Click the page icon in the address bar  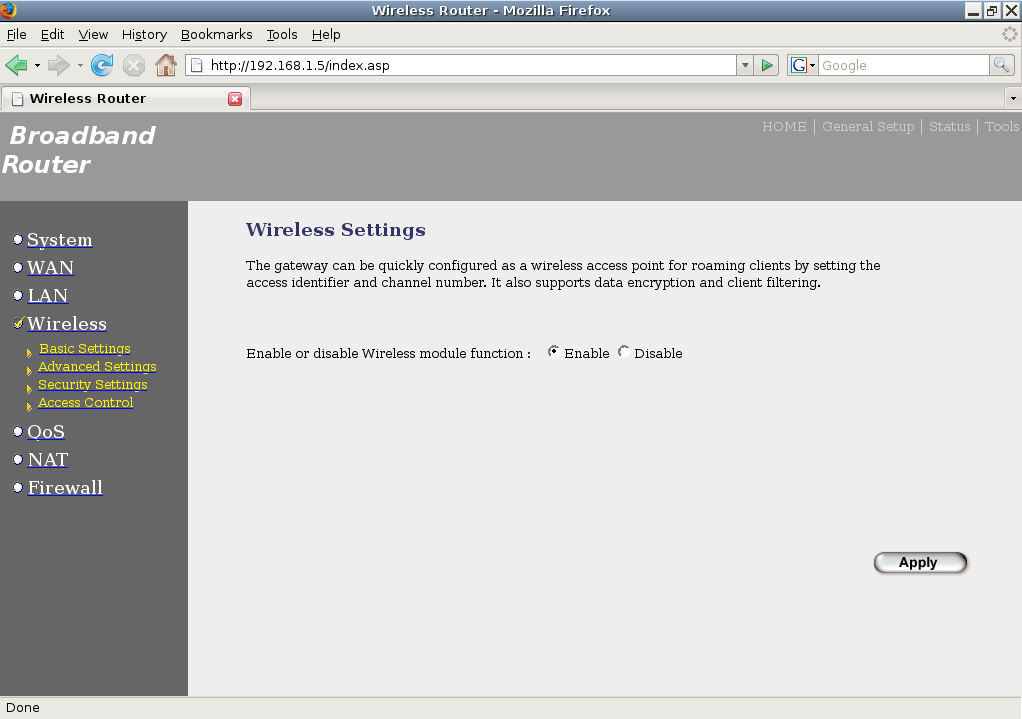click(197, 65)
